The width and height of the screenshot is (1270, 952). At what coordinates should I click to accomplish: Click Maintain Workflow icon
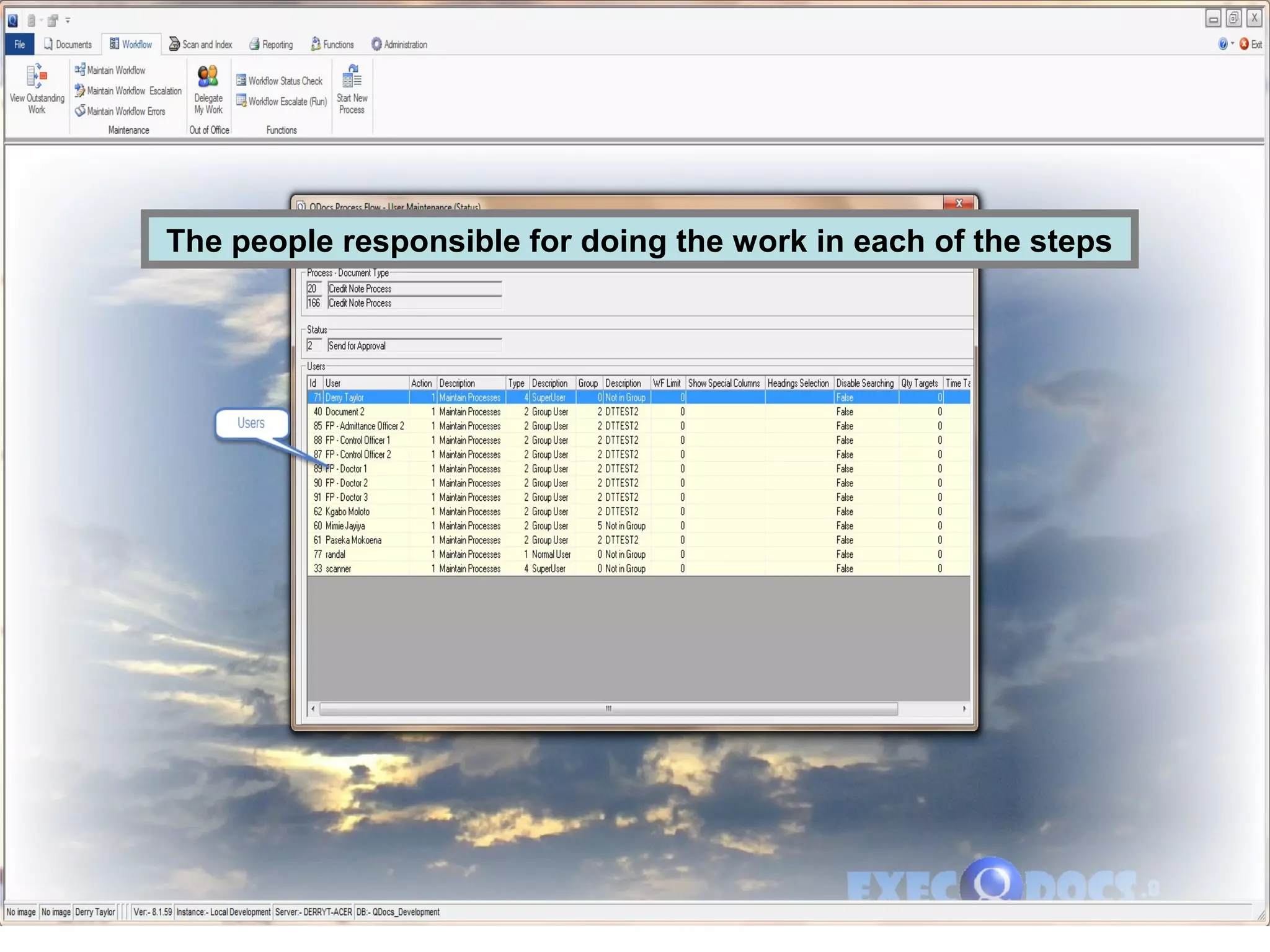pos(80,70)
